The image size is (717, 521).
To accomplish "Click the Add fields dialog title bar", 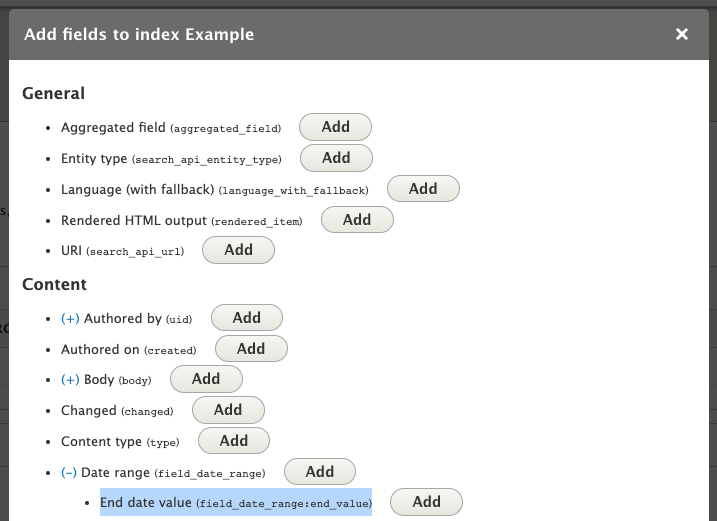I will tap(358, 34).
